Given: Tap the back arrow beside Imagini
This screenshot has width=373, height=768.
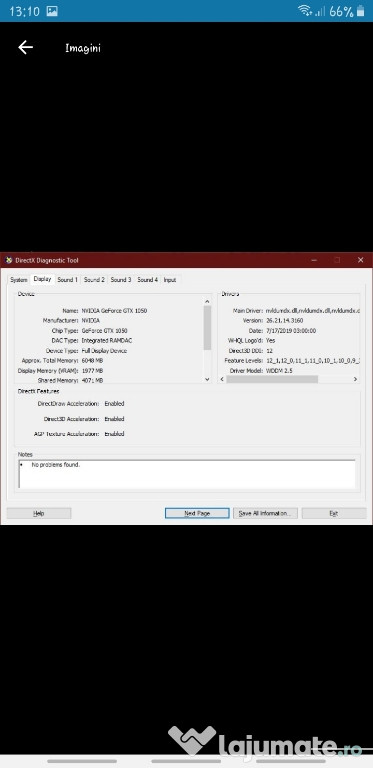Looking at the screenshot, I should [25, 47].
